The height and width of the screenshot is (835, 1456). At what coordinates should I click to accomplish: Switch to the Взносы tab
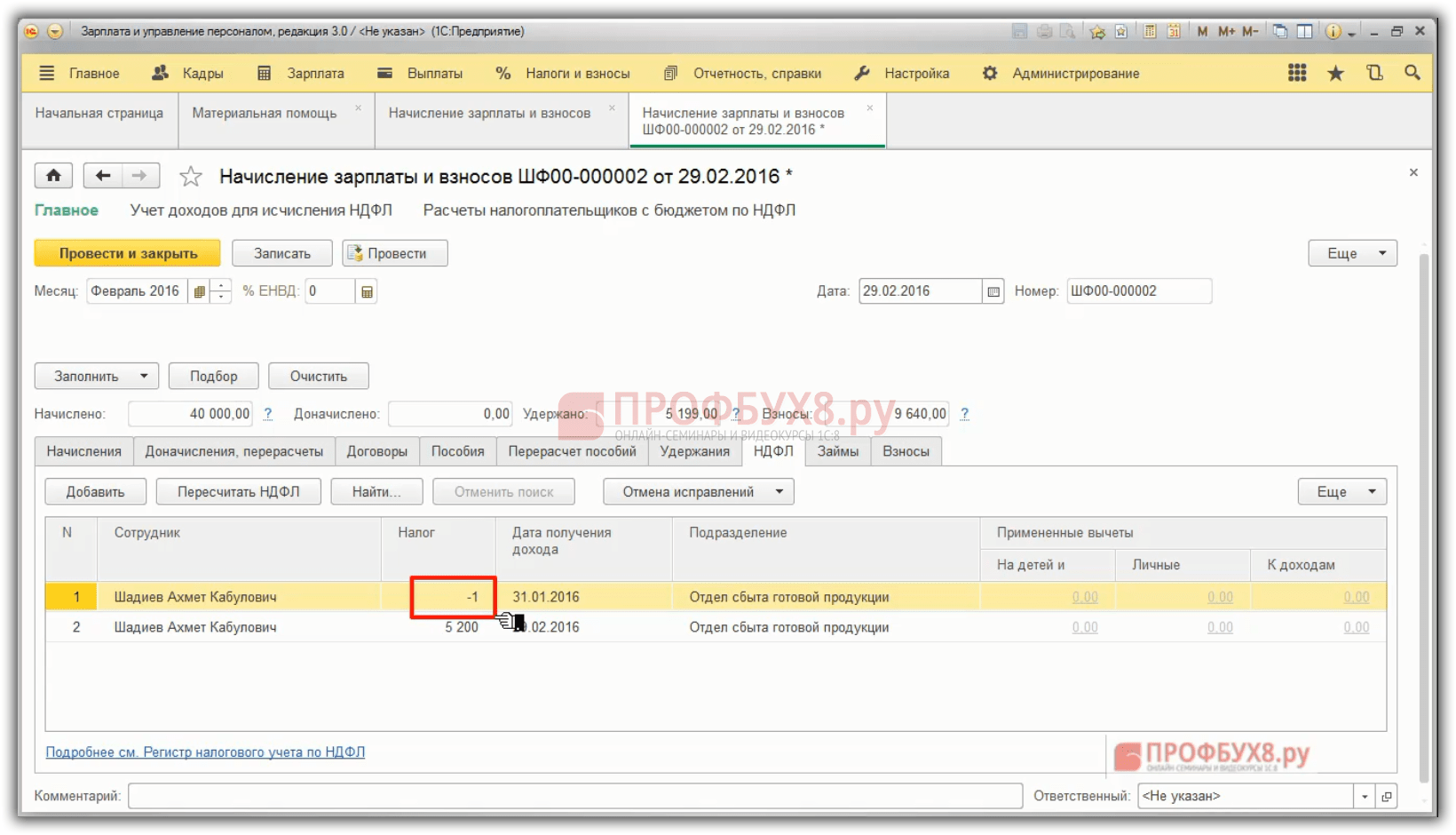point(906,451)
